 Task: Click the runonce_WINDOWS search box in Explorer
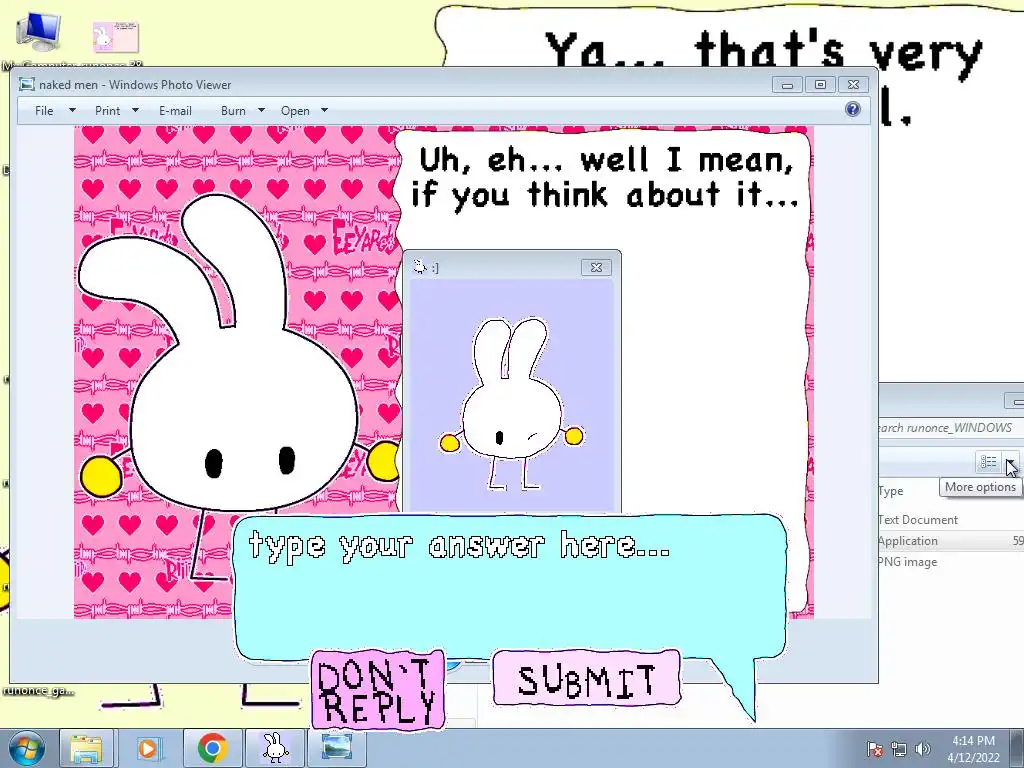click(951, 428)
